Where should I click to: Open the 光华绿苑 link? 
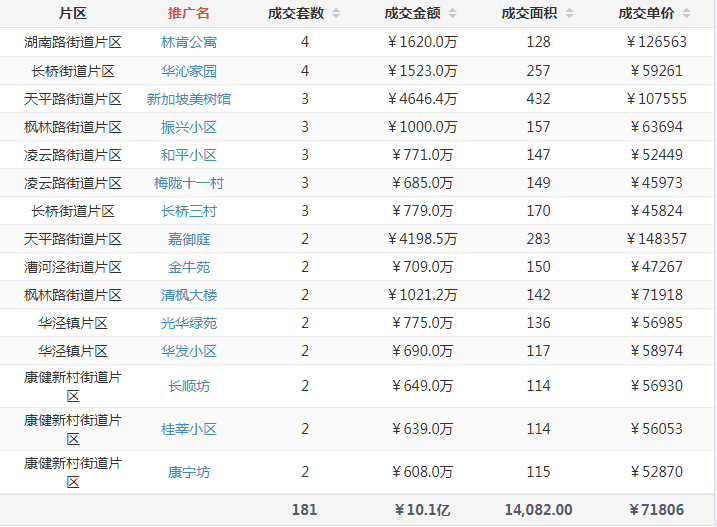(189, 323)
